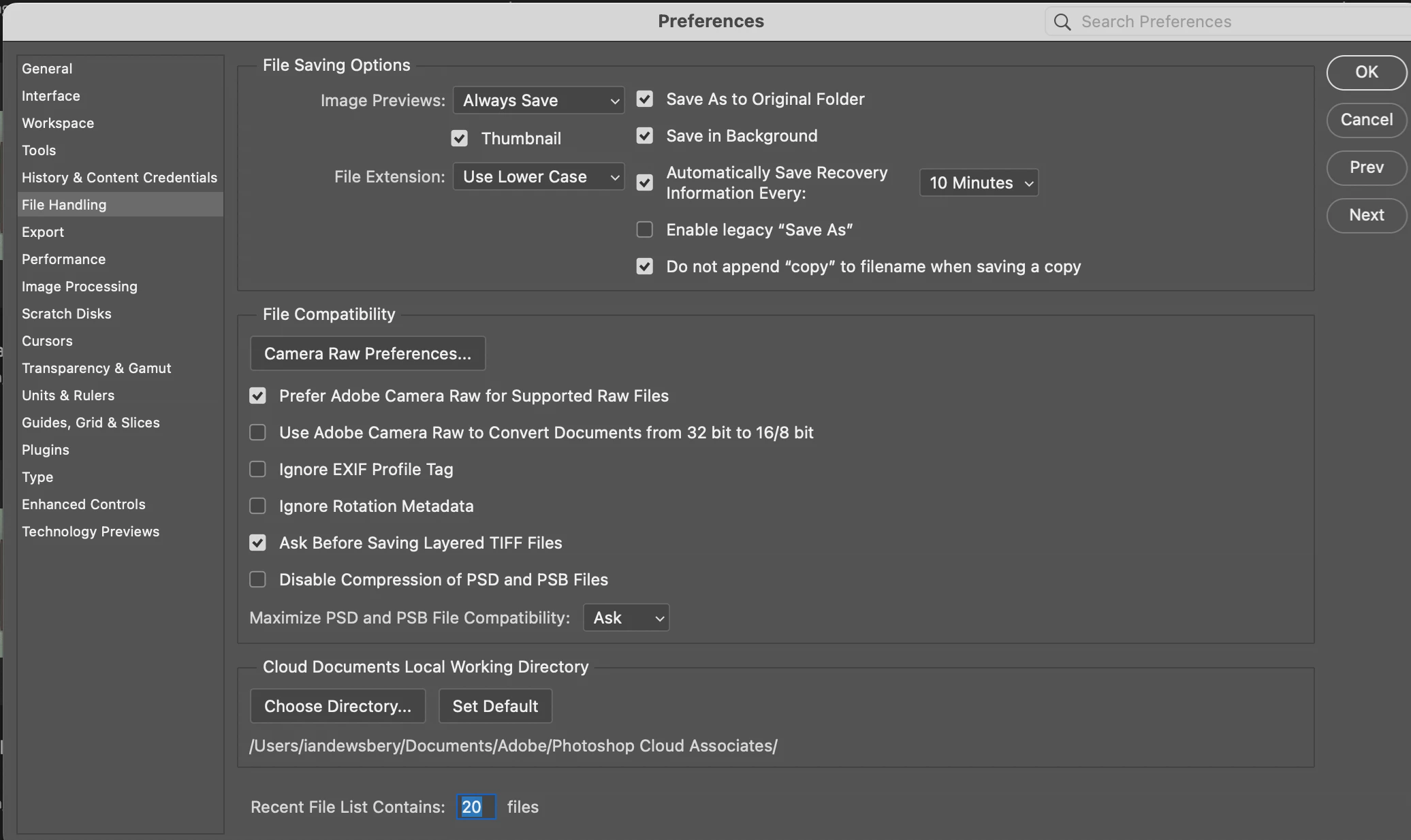Click the search magnifier icon
The height and width of the screenshot is (840, 1411).
(x=1062, y=22)
